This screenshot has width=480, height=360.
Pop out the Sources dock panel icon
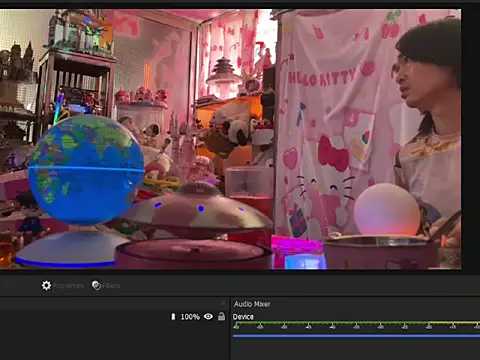[222, 303]
